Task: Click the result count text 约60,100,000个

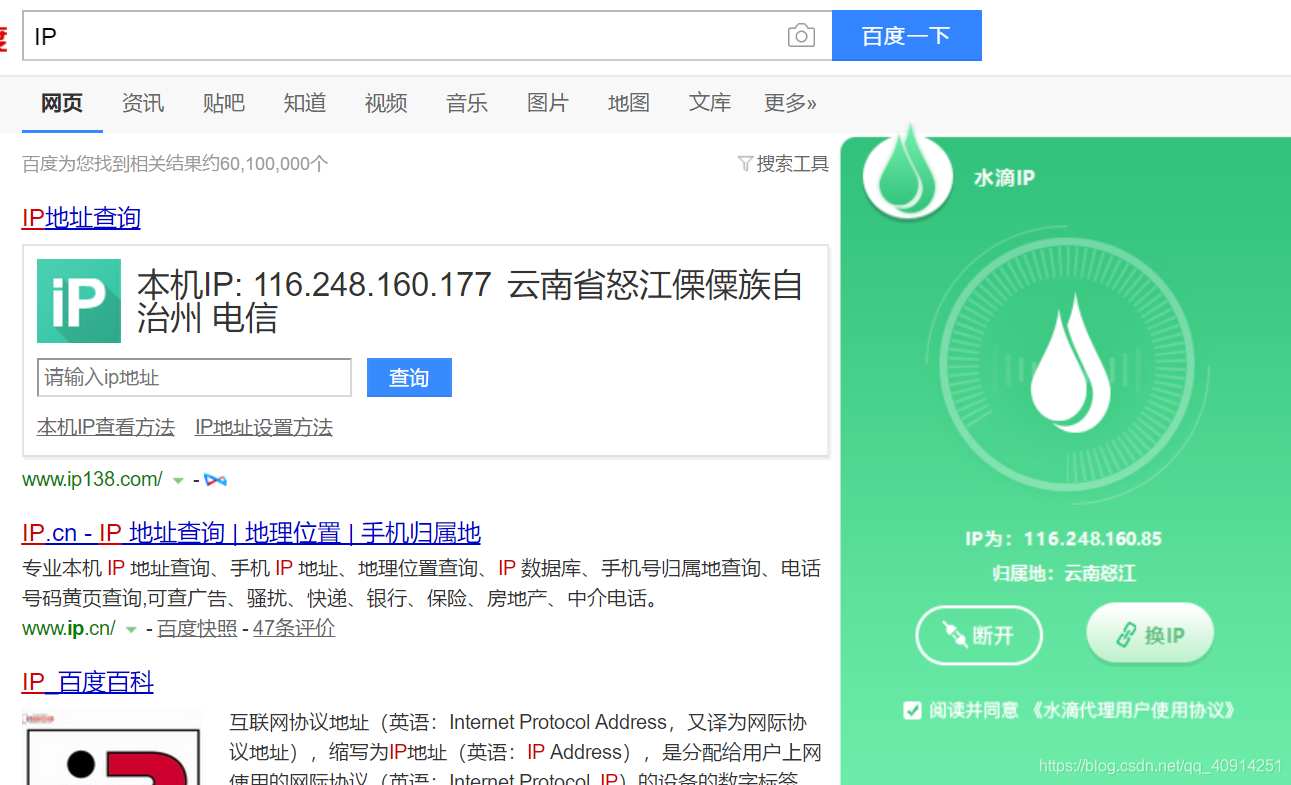Action: coord(266,164)
